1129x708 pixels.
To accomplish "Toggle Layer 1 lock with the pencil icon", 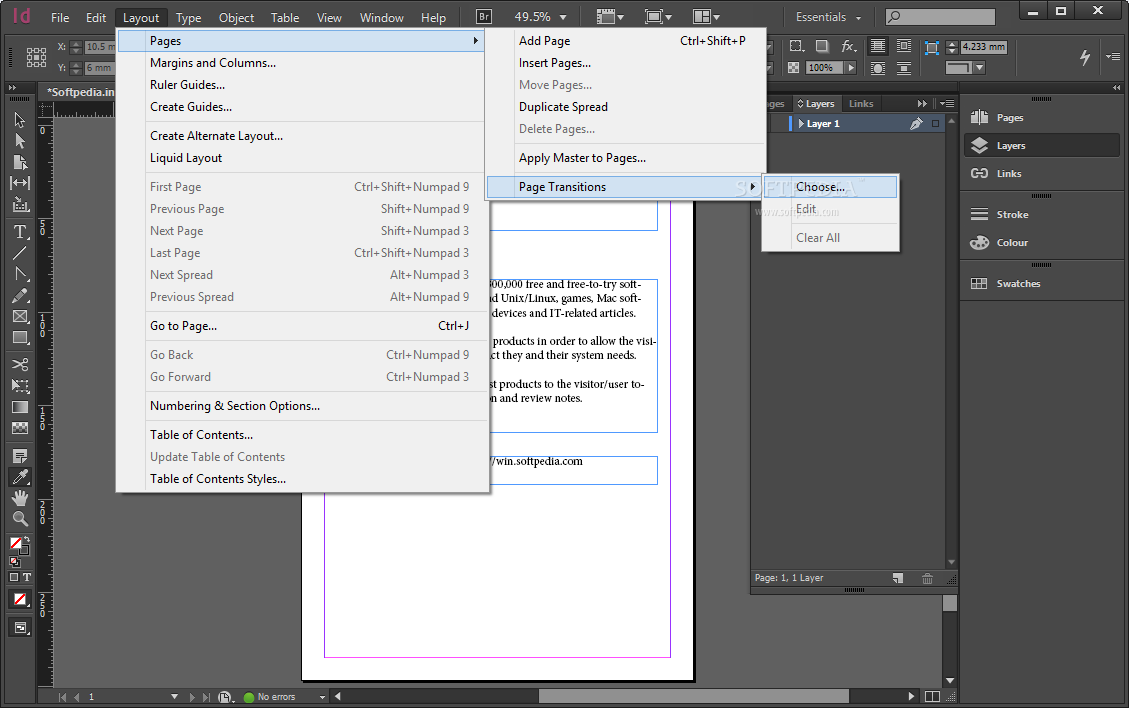I will 916,122.
